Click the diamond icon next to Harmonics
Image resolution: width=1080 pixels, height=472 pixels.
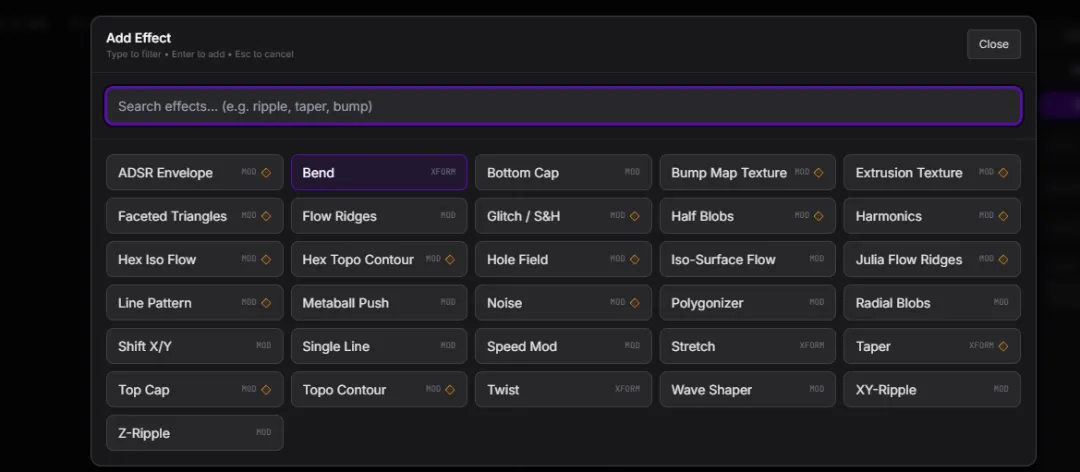[1003, 216]
